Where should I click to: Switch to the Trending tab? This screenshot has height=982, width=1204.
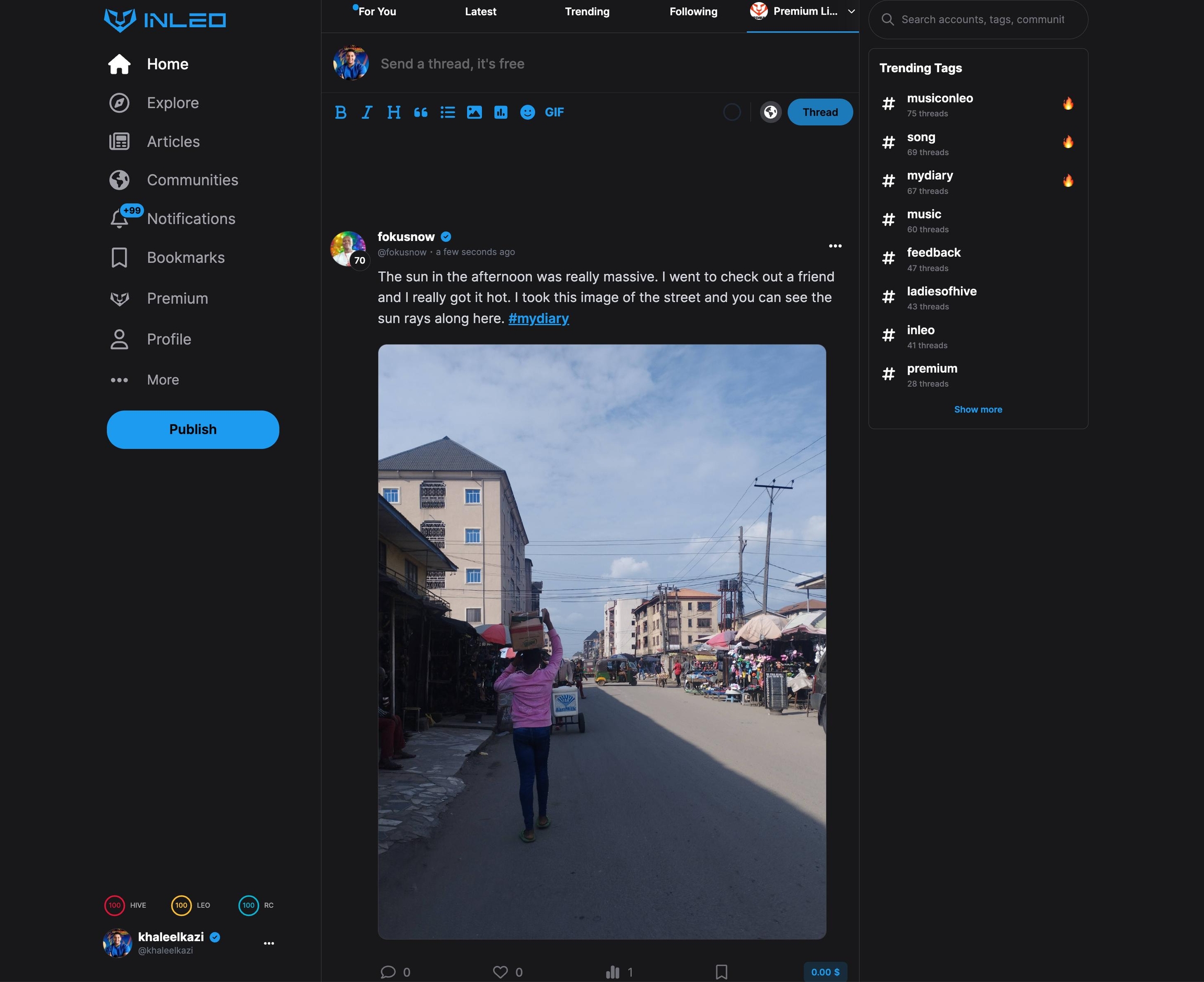tap(587, 11)
